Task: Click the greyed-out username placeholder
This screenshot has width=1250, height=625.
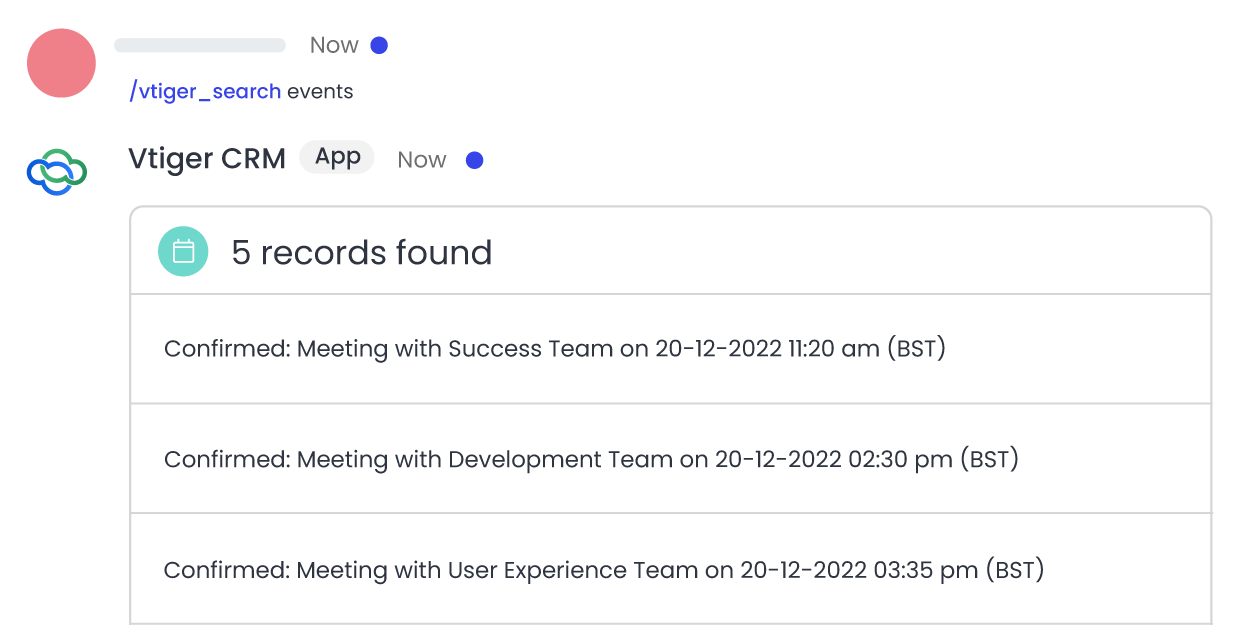Action: coord(200,45)
